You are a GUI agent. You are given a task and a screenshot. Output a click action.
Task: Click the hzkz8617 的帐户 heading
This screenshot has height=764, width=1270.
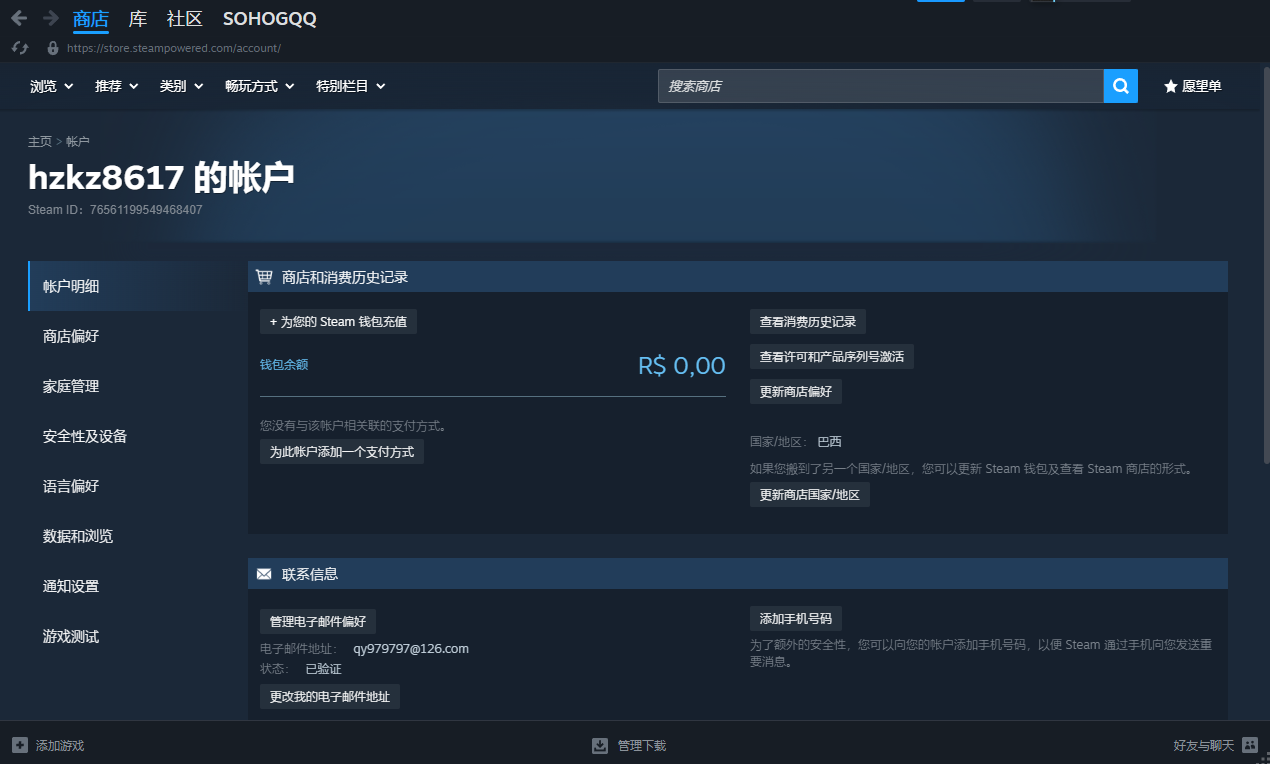click(161, 177)
